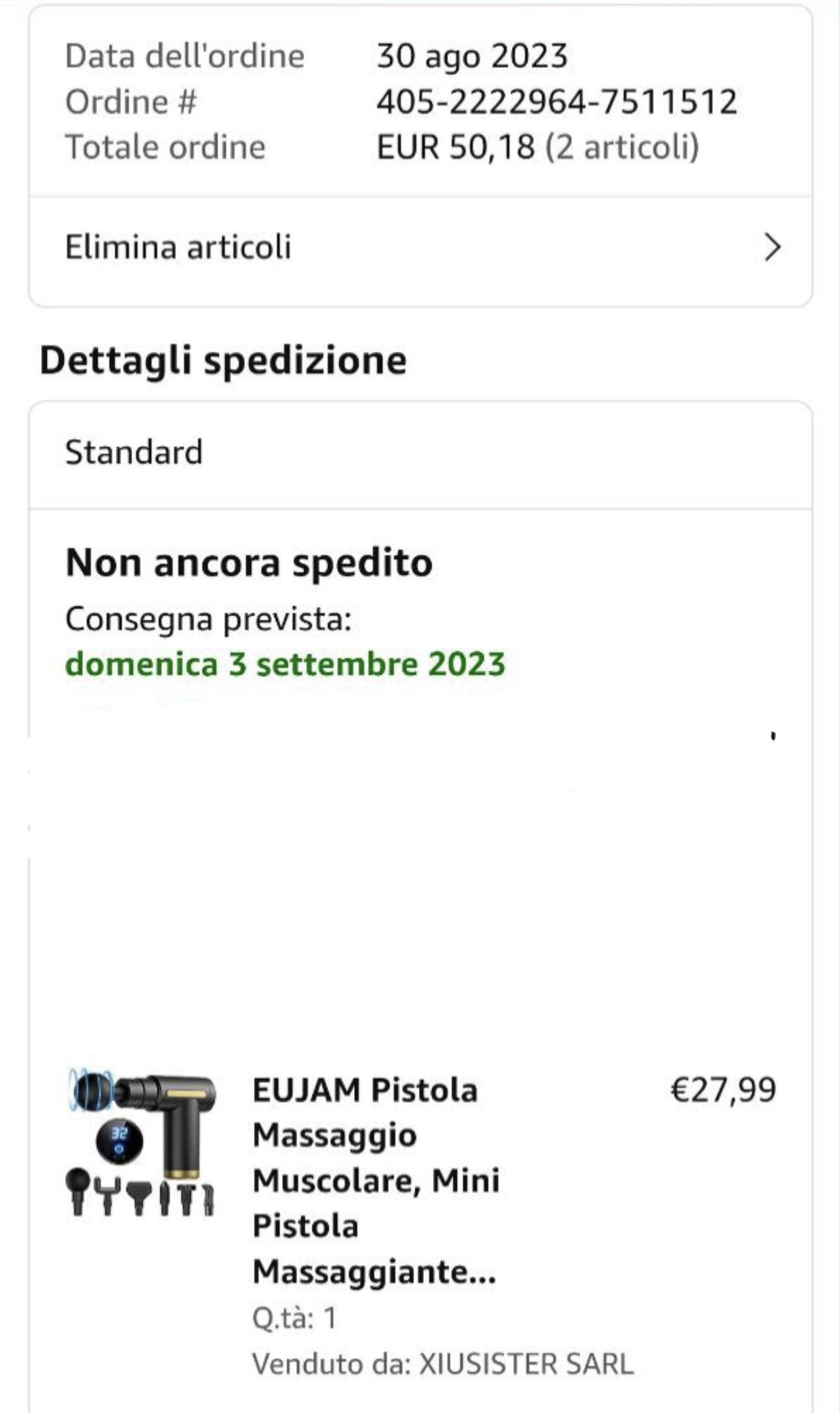840x1413 pixels.
Task: Select the green delivery date domenica 3 settembre
Action: click(285, 664)
